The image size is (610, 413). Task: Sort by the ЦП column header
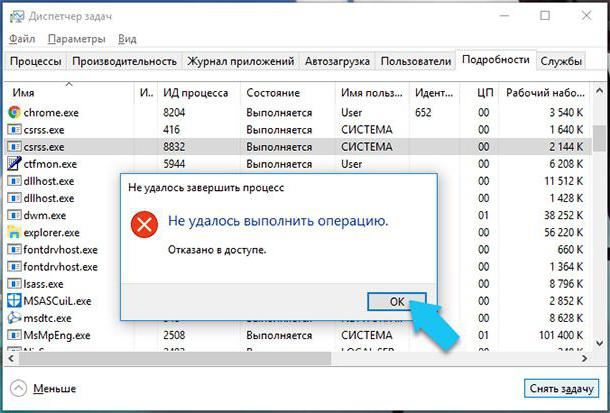479,93
